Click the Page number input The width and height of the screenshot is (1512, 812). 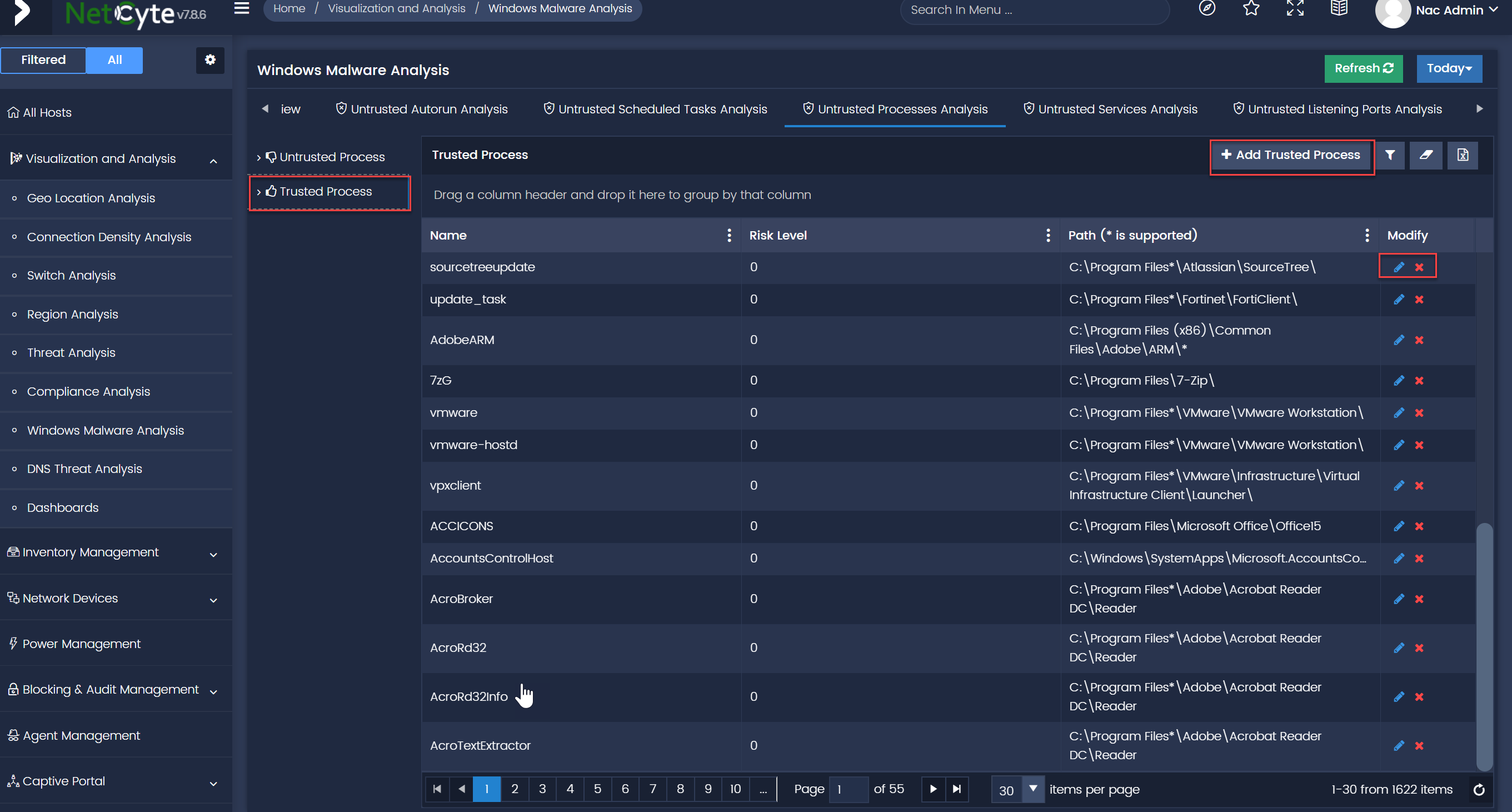(847, 790)
